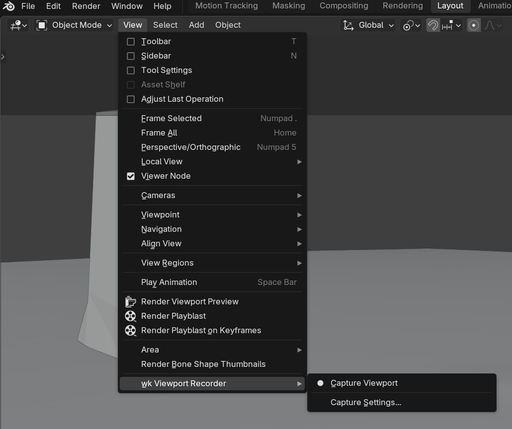Screen dimensions: 512x429
Task: Switch to Animation workspace tab
Action: click(495, 6)
